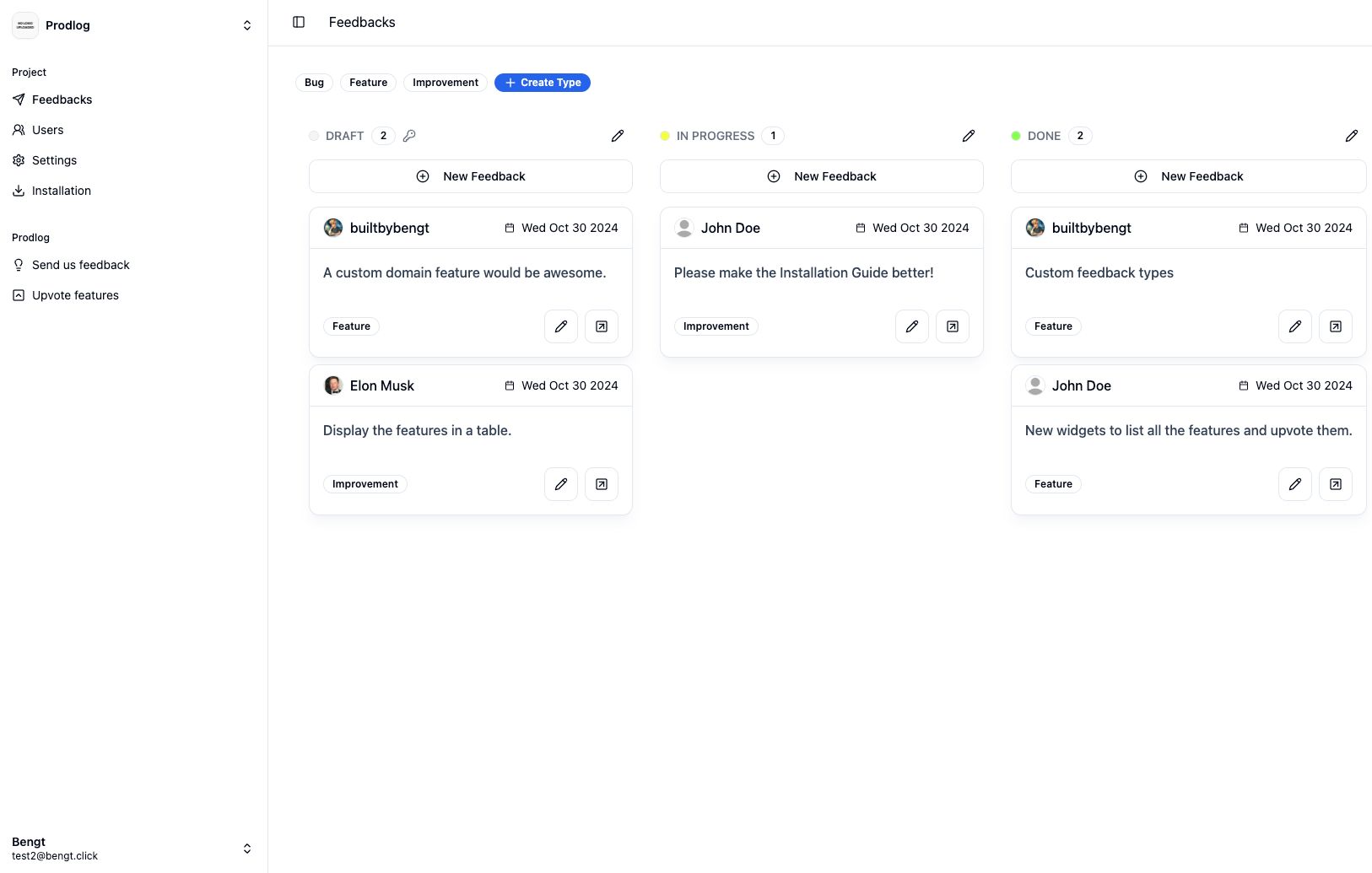Screen dimensions: 1372x873
Task: Toggle the Improvement type filter
Action: click(x=445, y=82)
